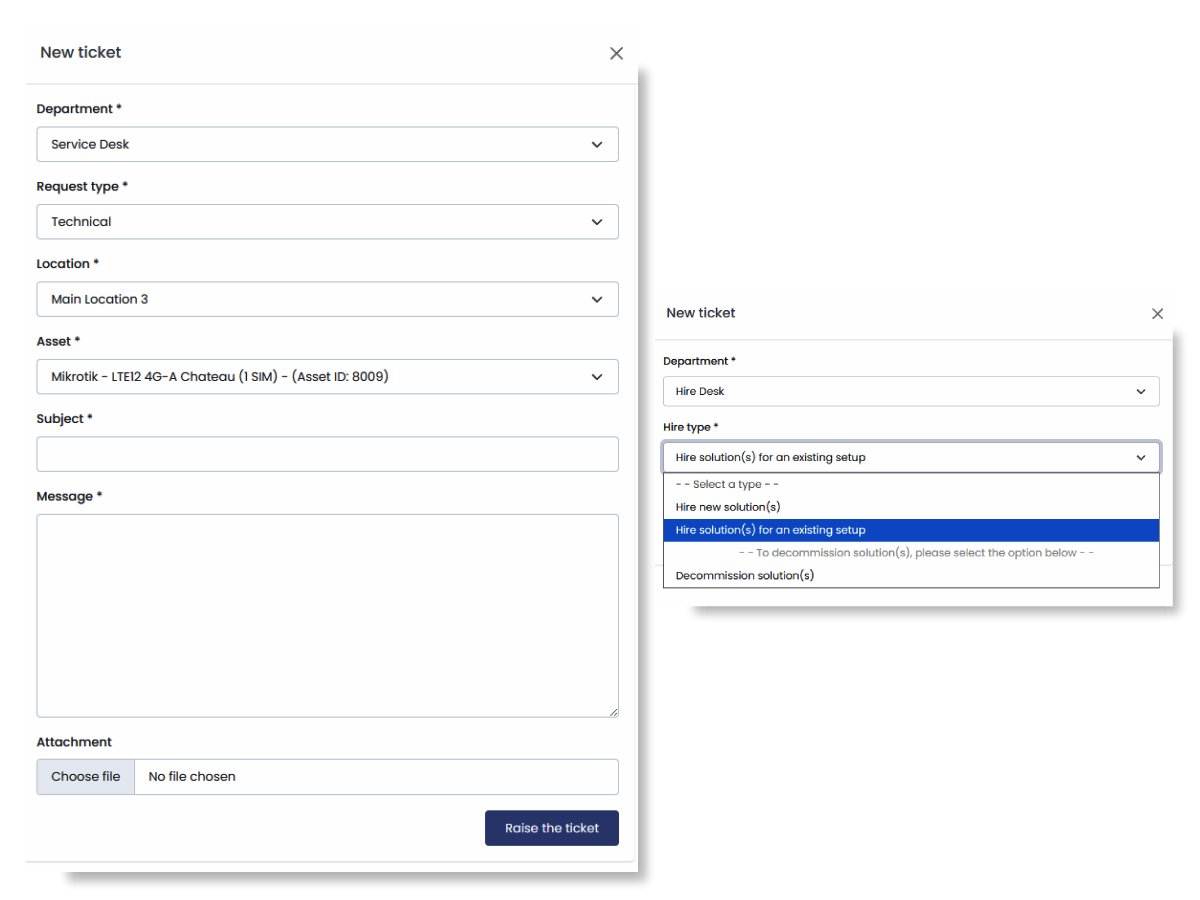The image size is (1200, 900).
Task: Click the 'To decommission solution(s)' separator line
Action: (x=915, y=553)
